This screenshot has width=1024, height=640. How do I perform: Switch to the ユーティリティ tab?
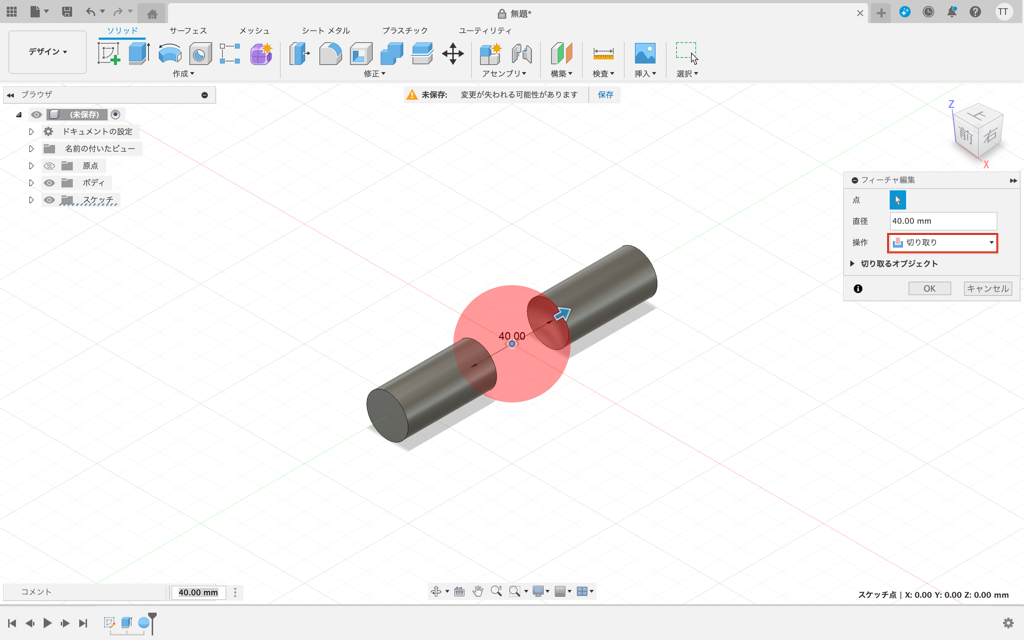point(485,31)
